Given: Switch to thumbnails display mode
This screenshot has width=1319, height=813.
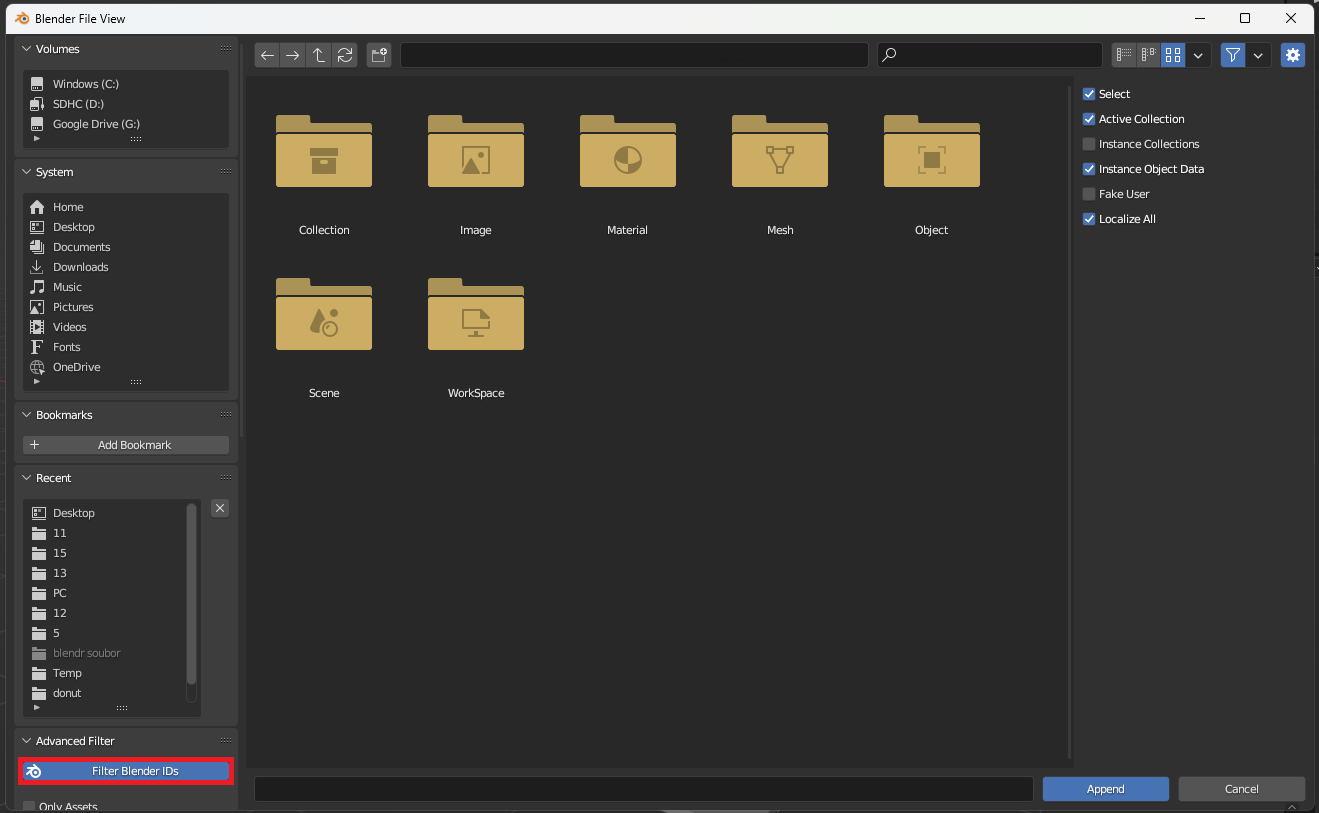Looking at the screenshot, I should [x=1173, y=55].
